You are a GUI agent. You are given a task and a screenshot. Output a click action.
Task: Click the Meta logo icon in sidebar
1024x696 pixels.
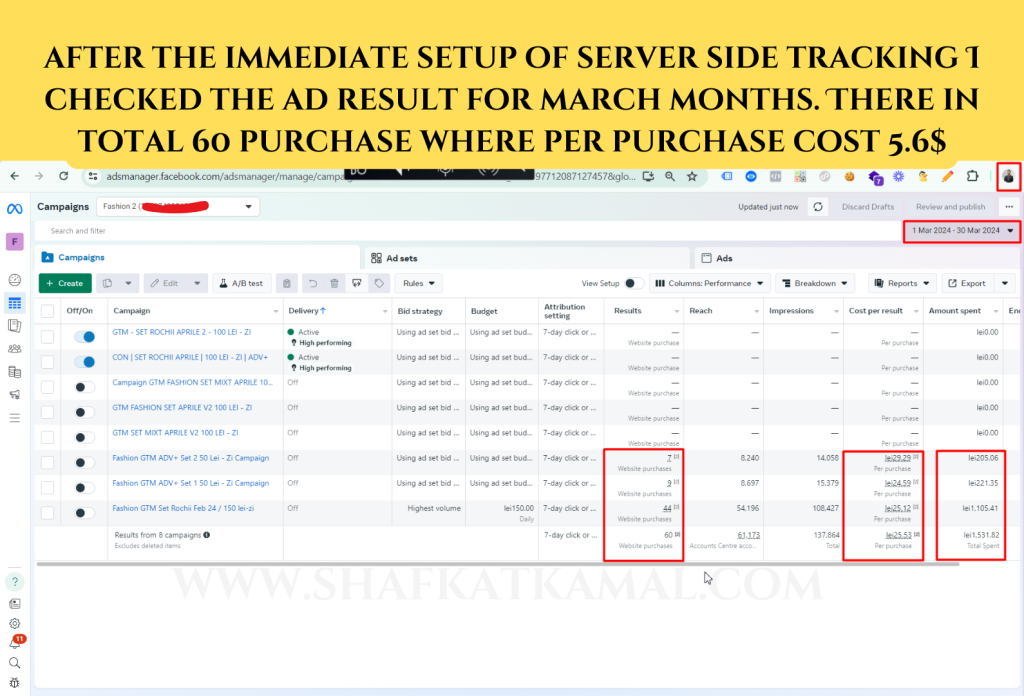(x=14, y=209)
